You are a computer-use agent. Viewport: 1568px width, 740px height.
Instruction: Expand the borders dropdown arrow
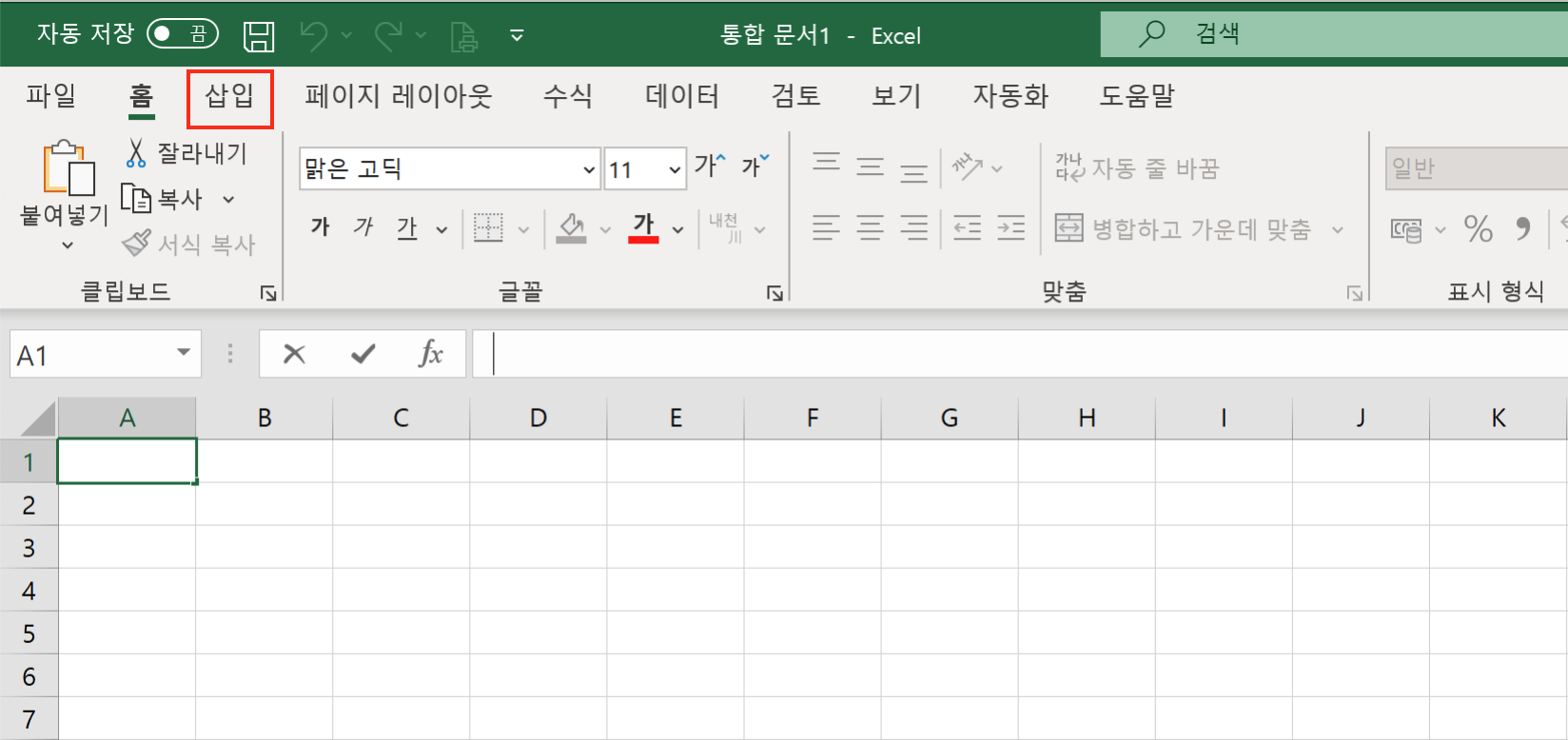coord(523,229)
